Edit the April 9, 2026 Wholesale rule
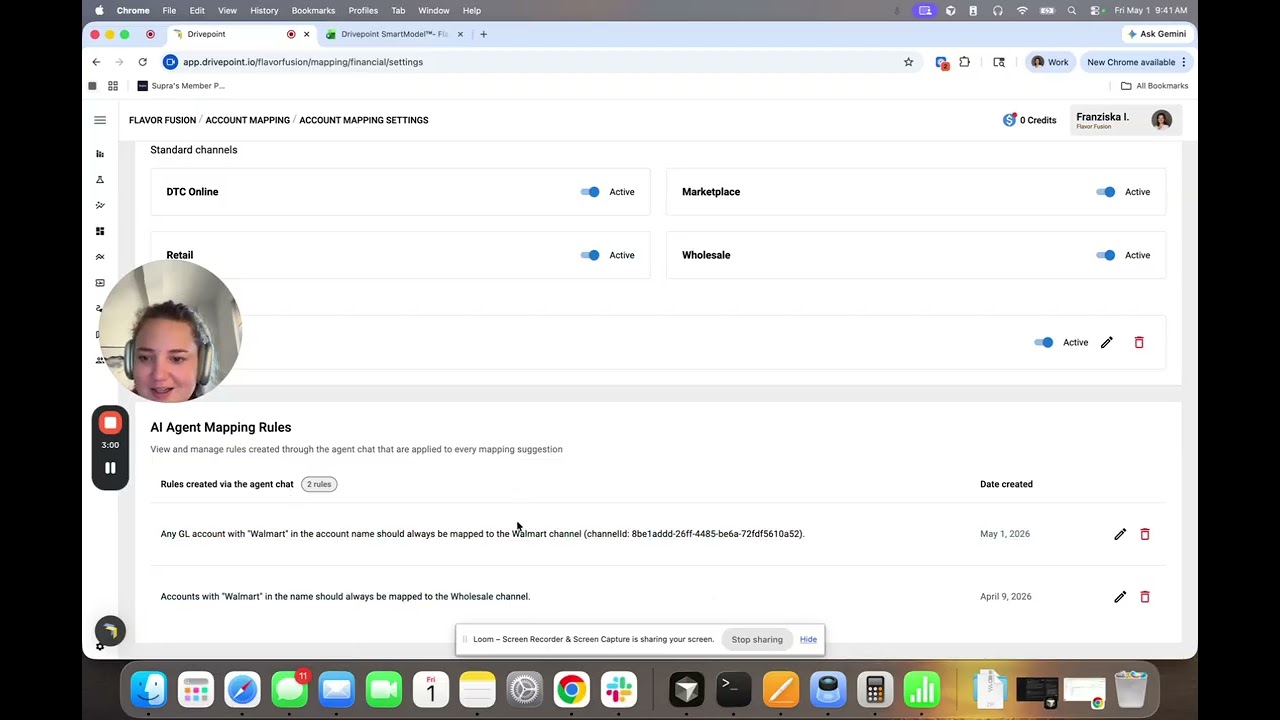The height and width of the screenshot is (720, 1280). (x=1120, y=597)
